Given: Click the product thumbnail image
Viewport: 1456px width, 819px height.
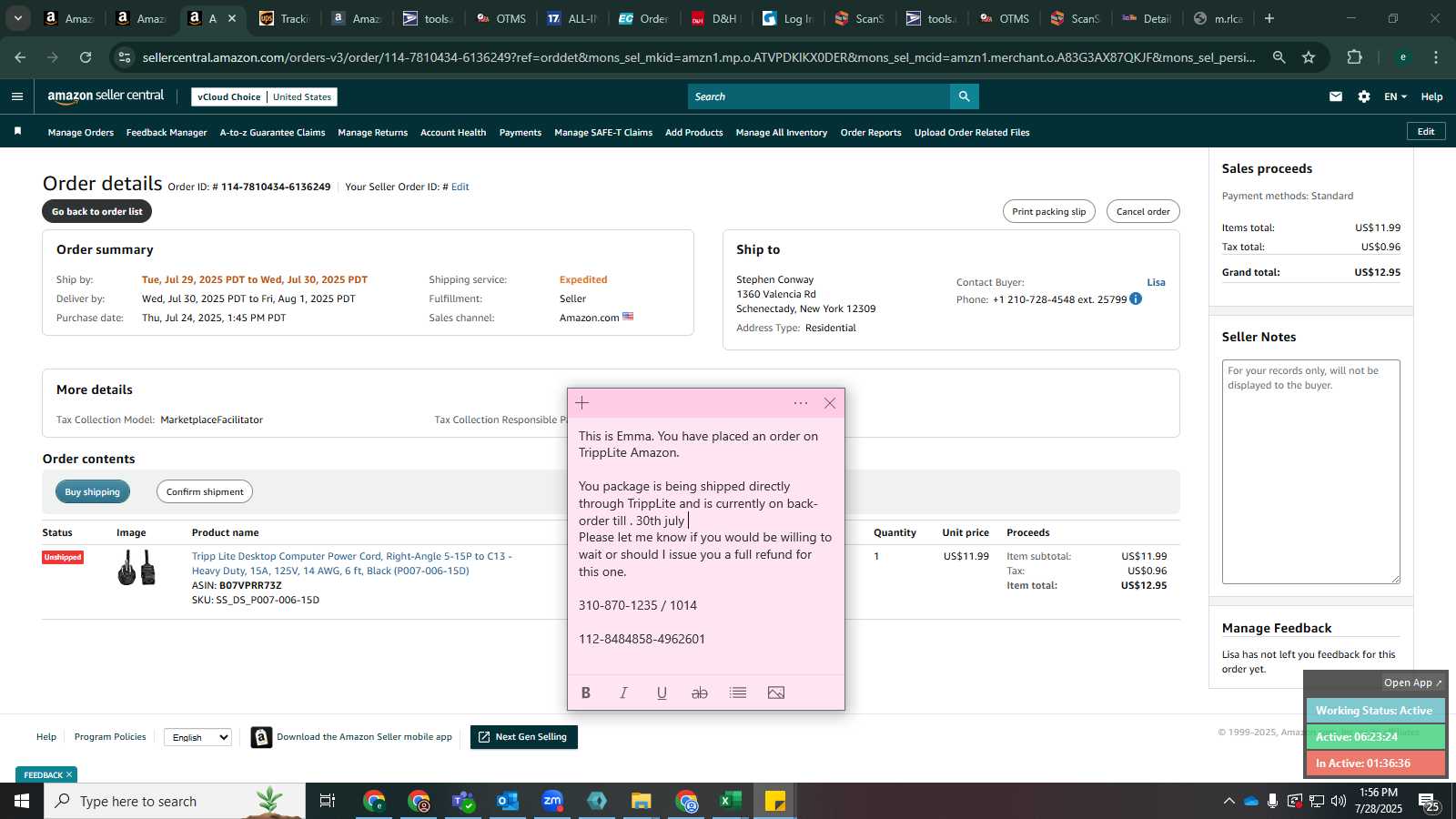Looking at the screenshot, I should click(x=136, y=568).
